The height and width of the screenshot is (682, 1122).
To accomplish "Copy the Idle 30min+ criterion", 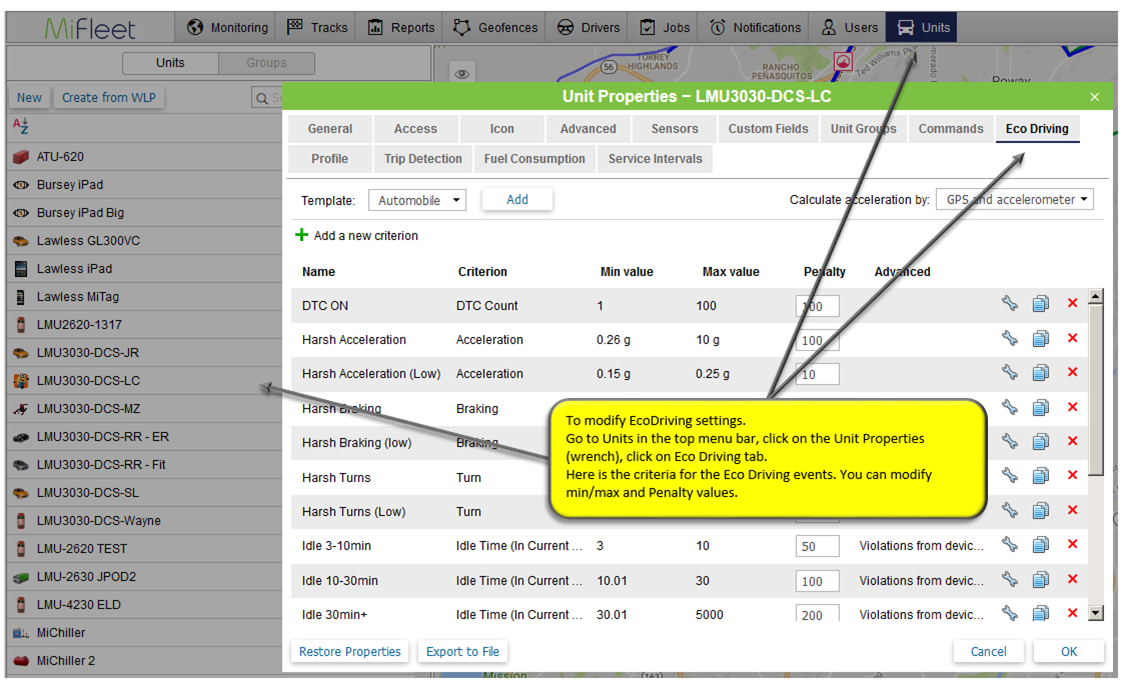I will click(1040, 614).
